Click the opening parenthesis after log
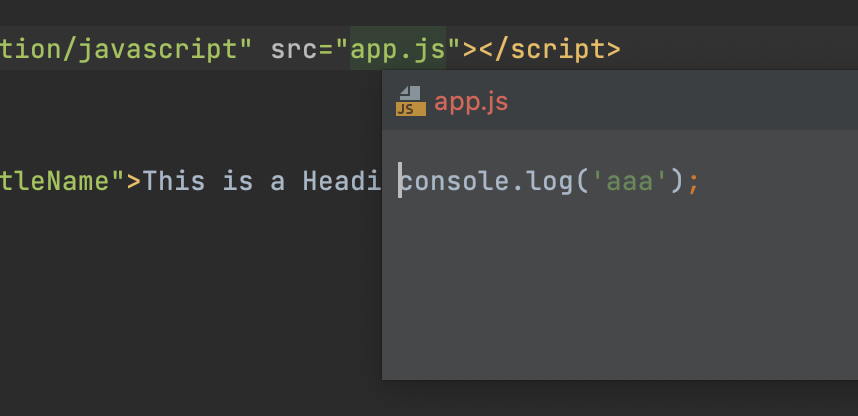858x416 pixels. [x=582, y=182]
